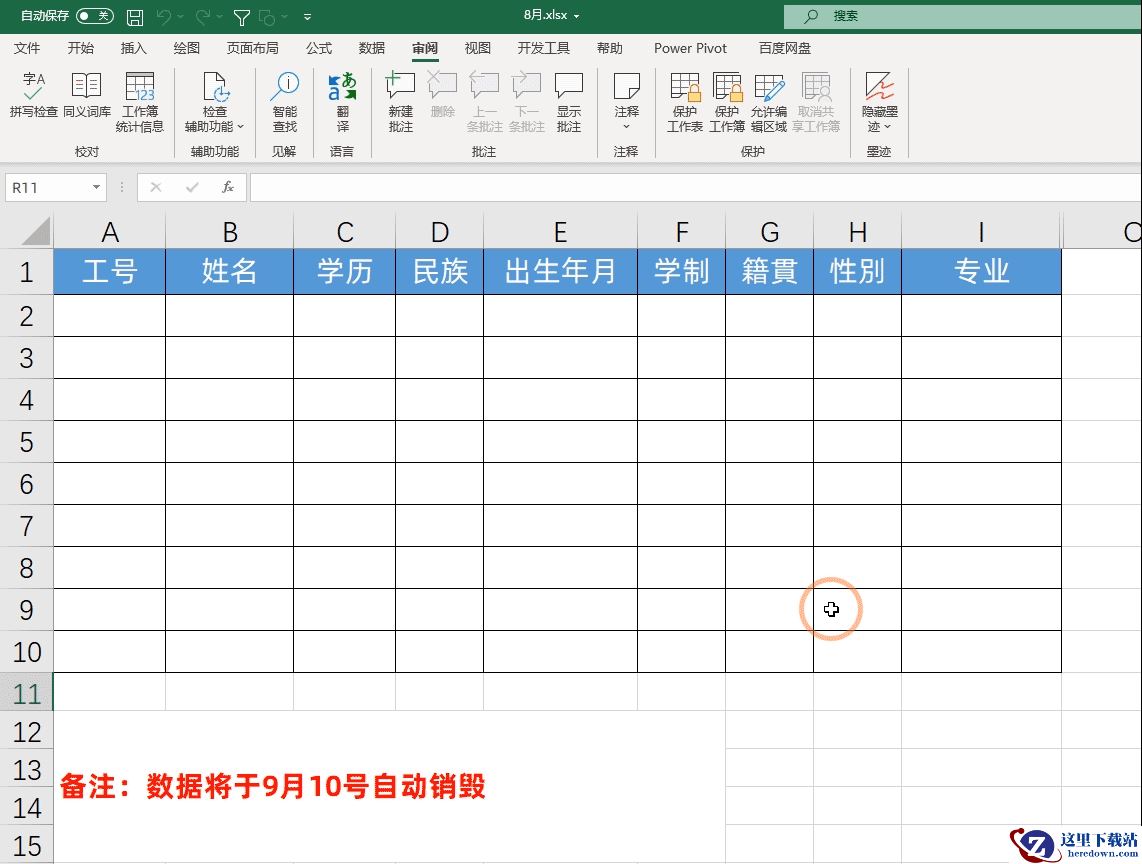The width and height of the screenshot is (1142, 864).
Task: Click the red 备注 note text
Action: click(x=272, y=787)
